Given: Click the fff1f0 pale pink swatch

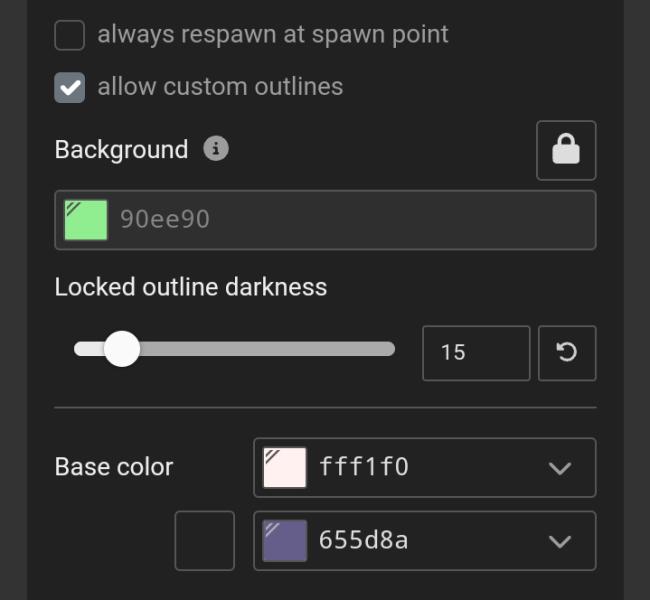Looking at the screenshot, I should coord(284,468).
